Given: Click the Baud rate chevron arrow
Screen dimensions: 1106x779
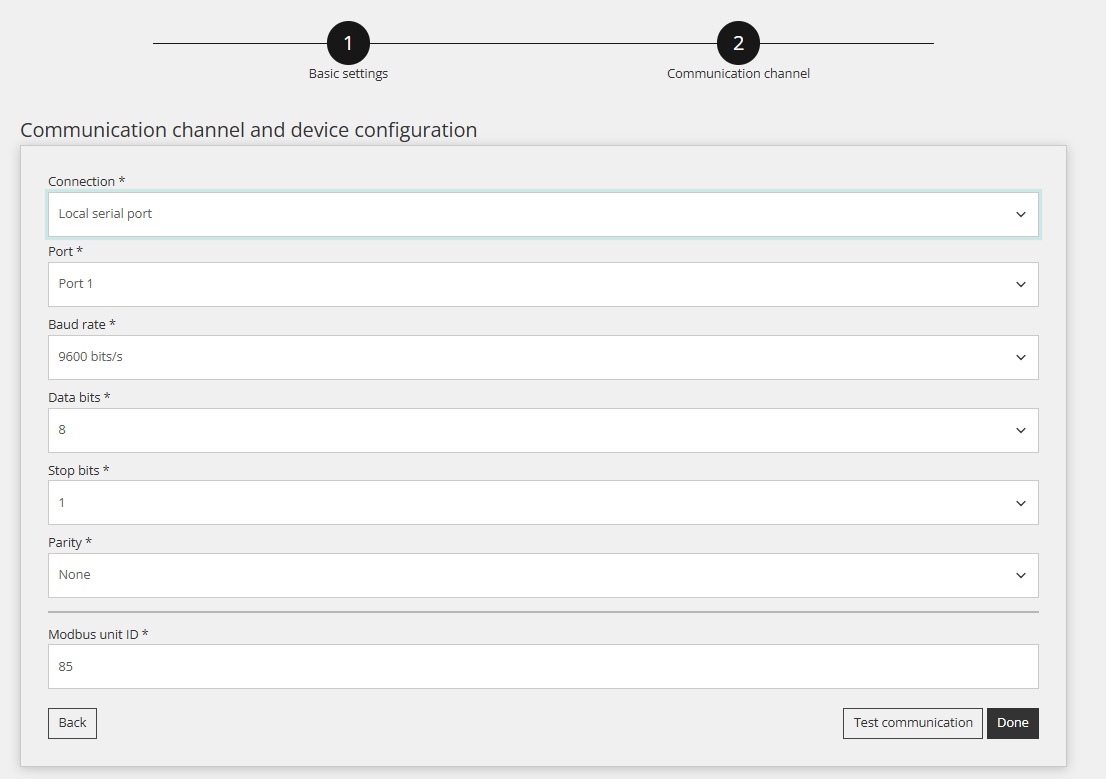Looking at the screenshot, I should pos(1020,358).
